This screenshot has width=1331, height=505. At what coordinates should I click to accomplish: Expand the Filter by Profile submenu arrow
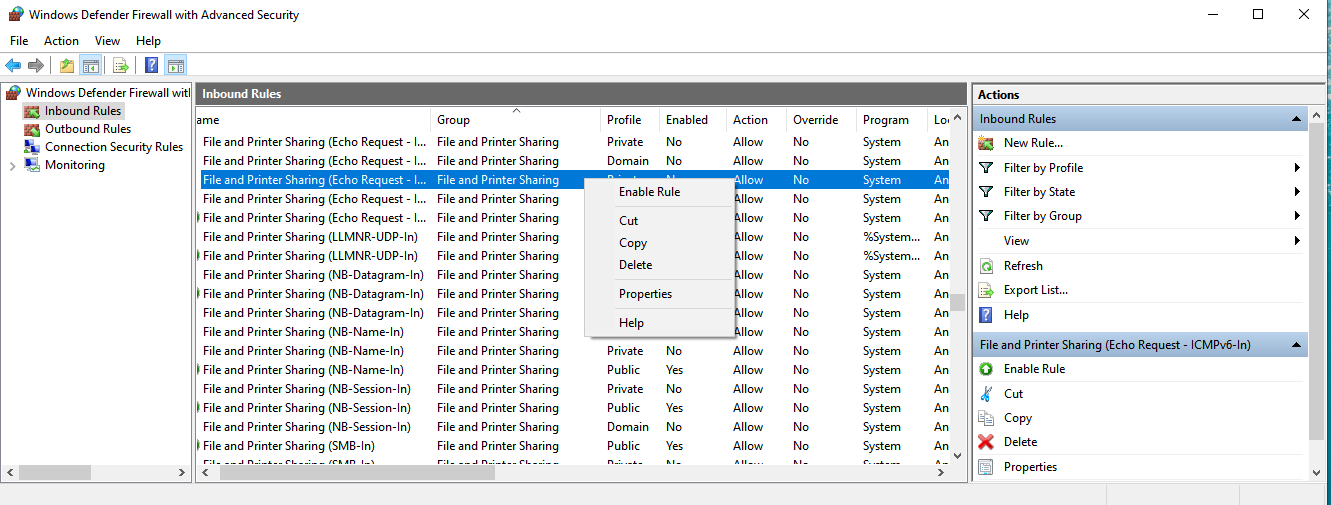(1297, 168)
